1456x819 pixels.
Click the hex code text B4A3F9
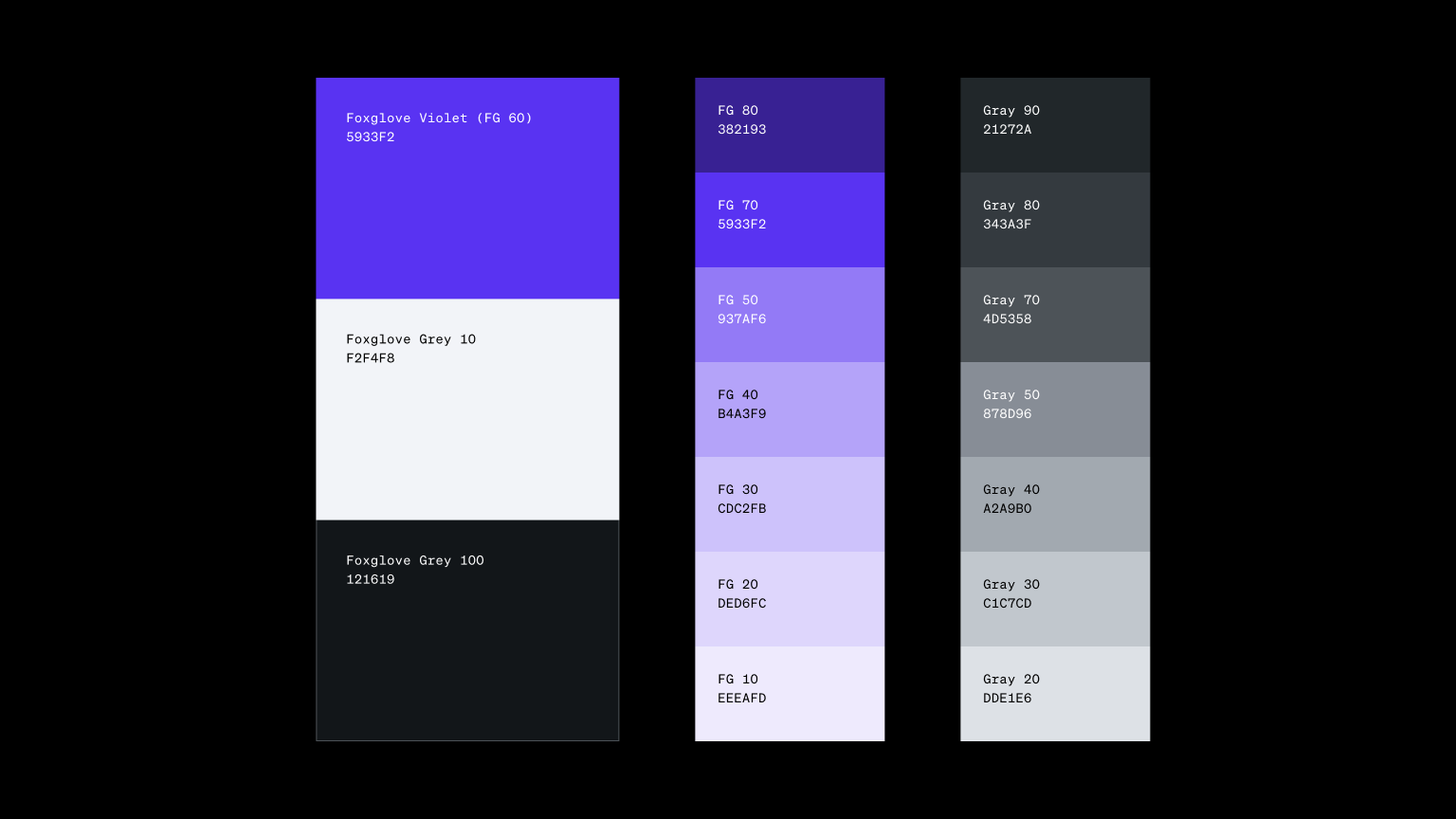click(742, 413)
